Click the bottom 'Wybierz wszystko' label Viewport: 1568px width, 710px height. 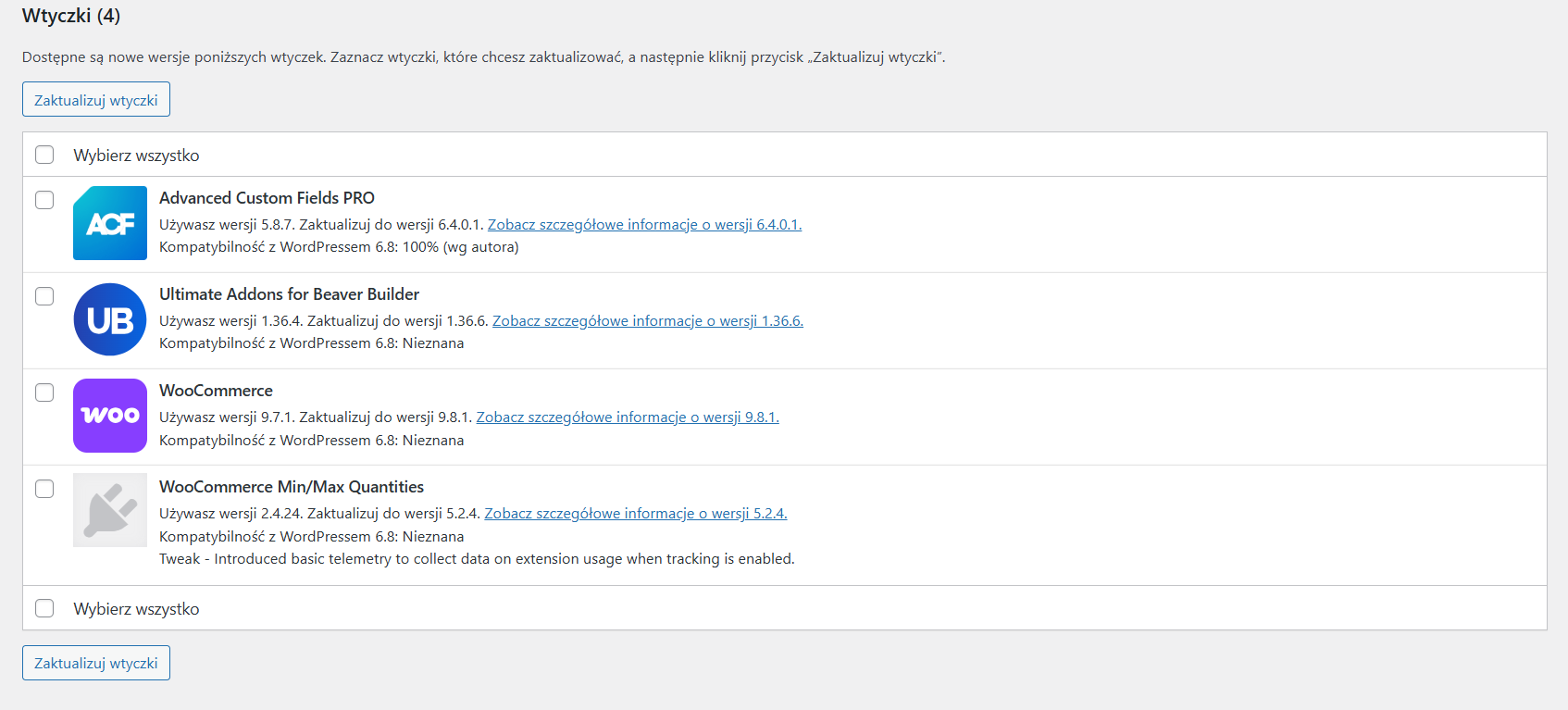(x=136, y=609)
